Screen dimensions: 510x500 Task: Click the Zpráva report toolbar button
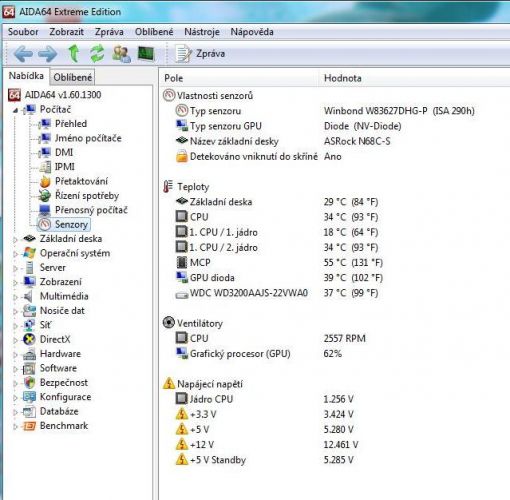click(x=200, y=54)
